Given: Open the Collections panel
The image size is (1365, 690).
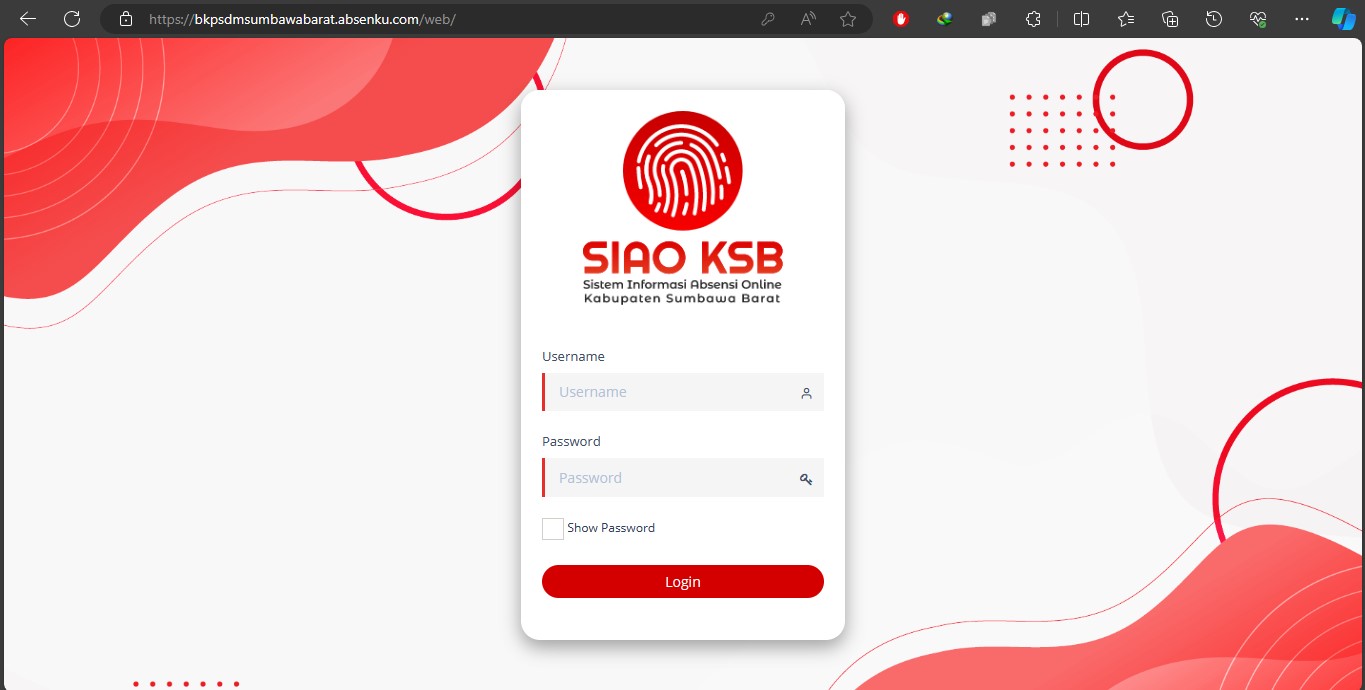Looking at the screenshot, I should pos(1170,19).
